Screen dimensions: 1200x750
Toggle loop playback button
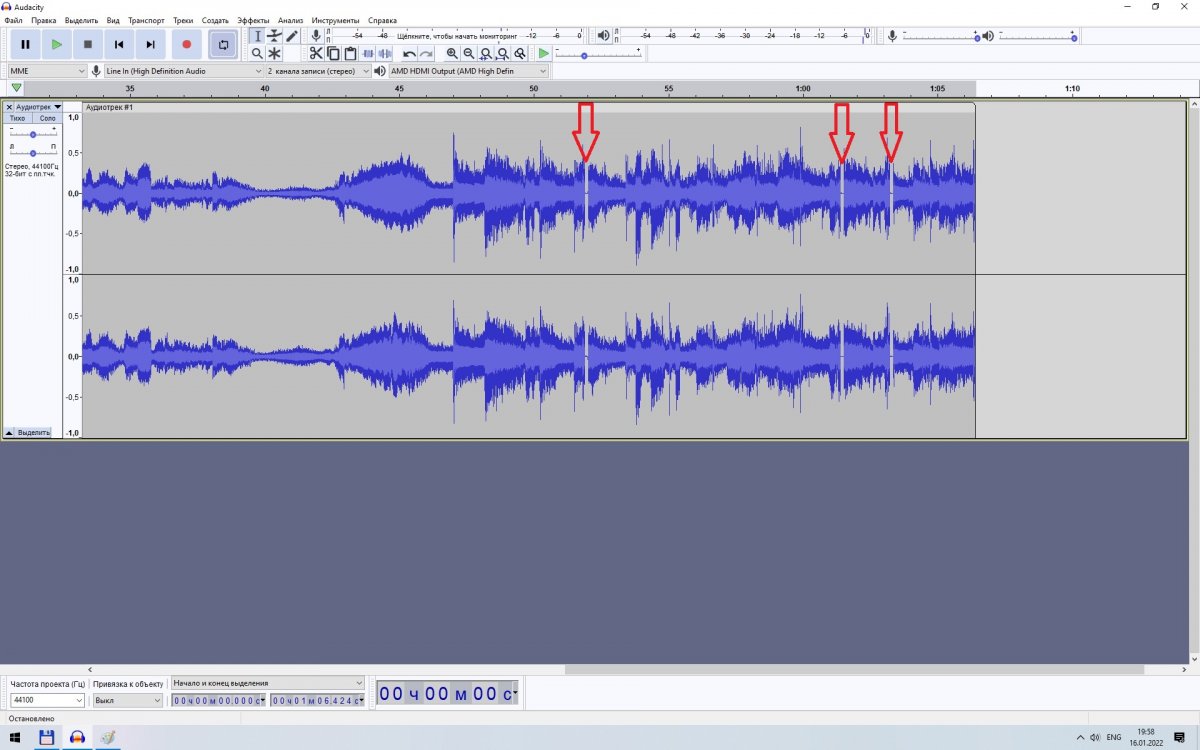(223, 44)
